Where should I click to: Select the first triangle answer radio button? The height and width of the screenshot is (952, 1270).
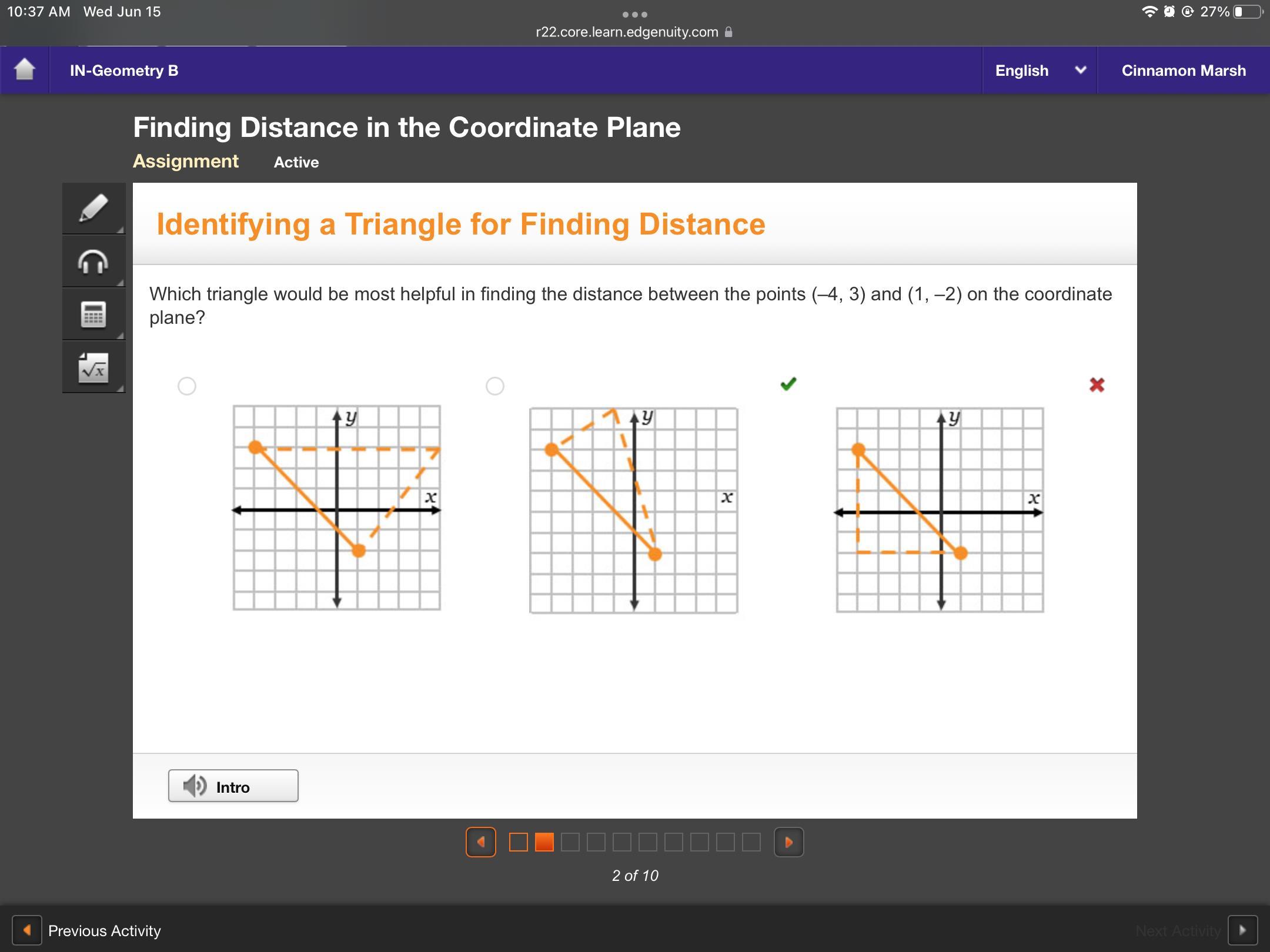(187, 386)
